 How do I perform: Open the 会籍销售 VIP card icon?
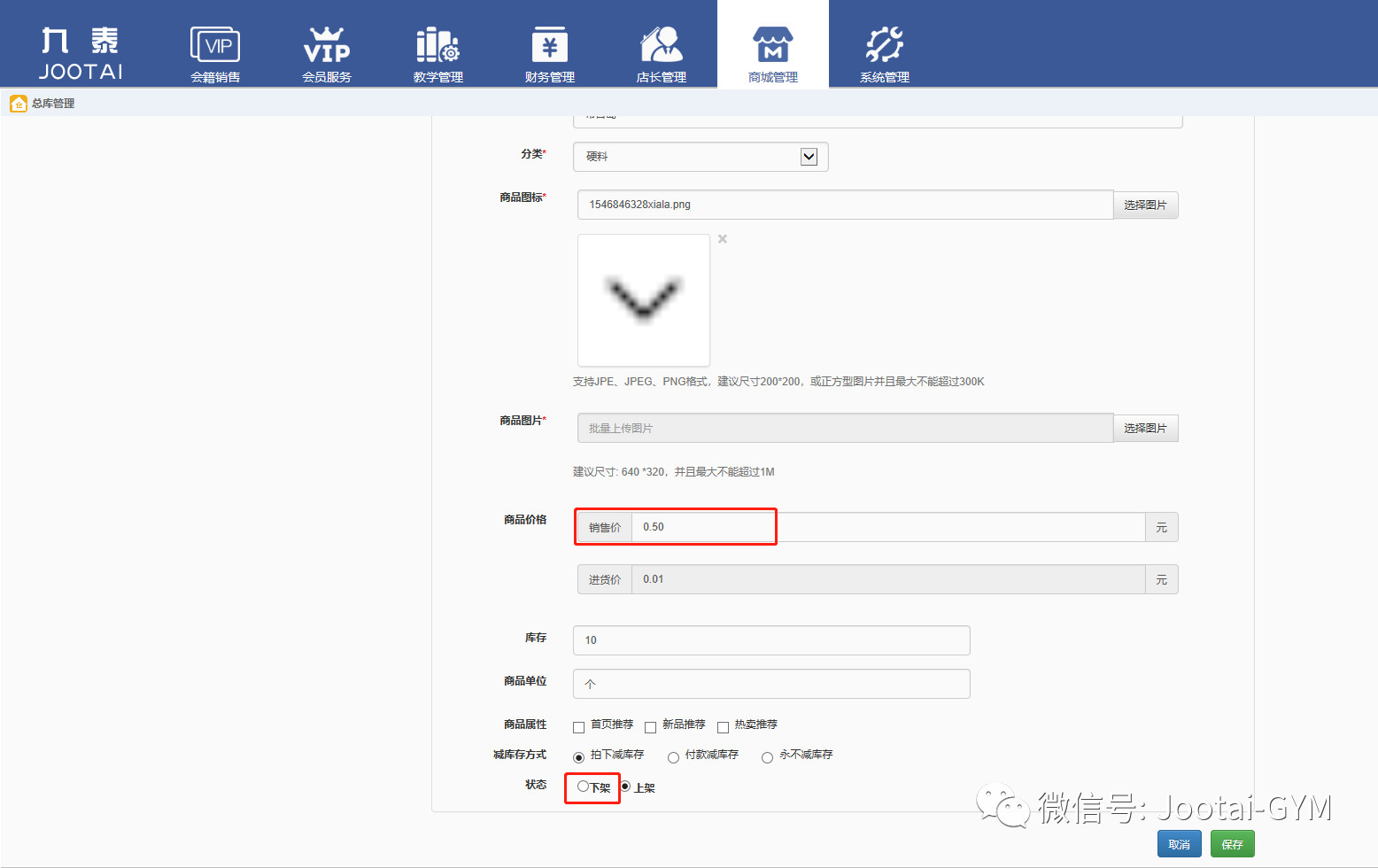tap(215, 44)
